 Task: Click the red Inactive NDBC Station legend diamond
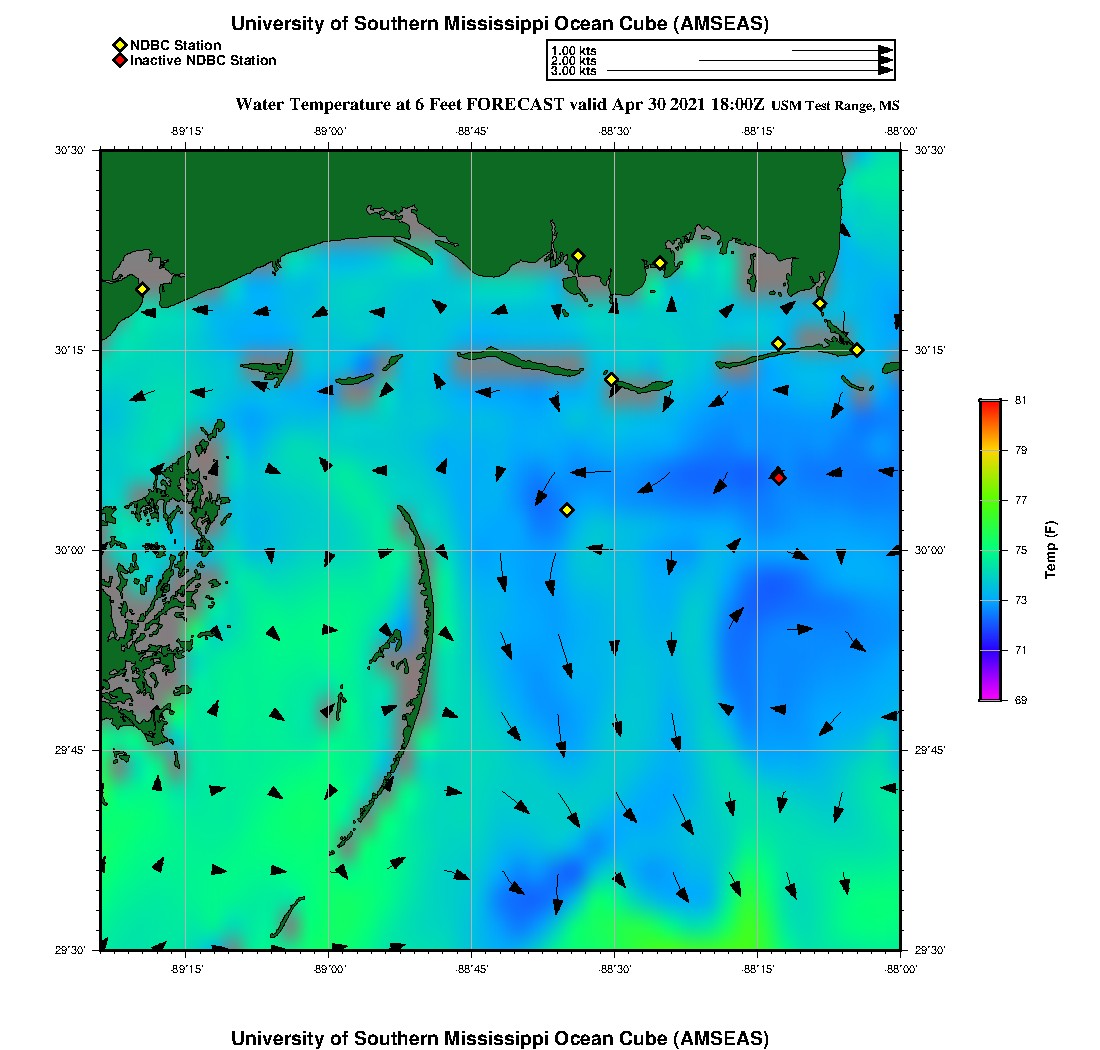pos(119,61)
